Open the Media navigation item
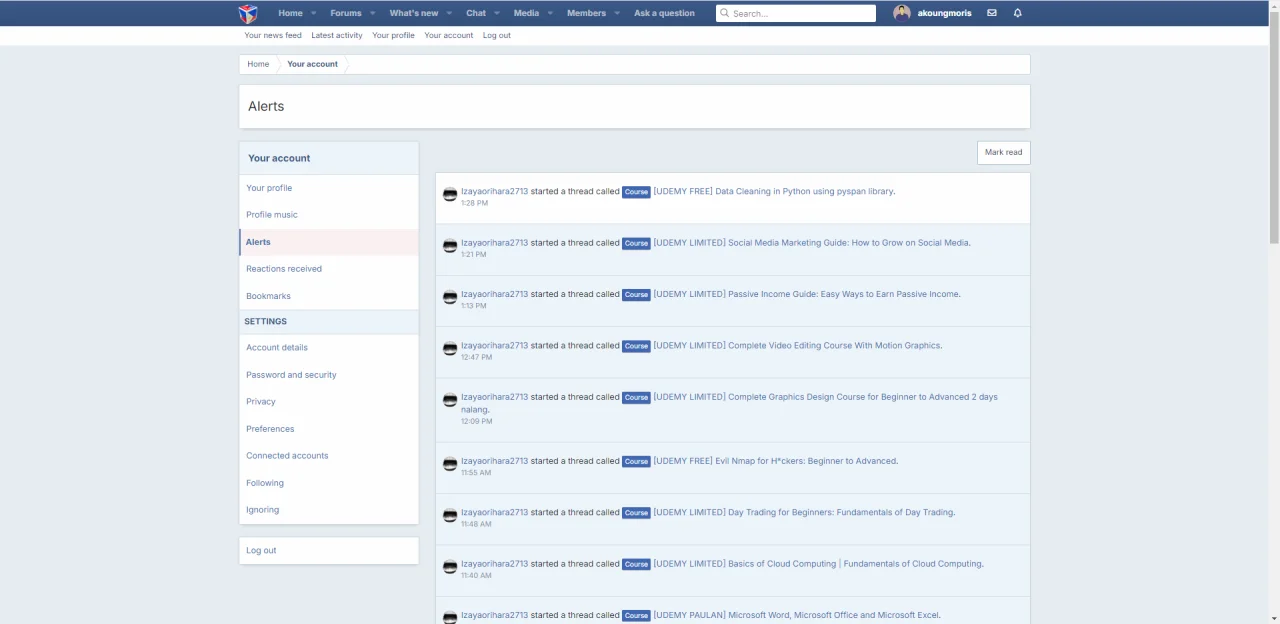The height and width of the screenshot is (624, 1280). tap(526, 13)
